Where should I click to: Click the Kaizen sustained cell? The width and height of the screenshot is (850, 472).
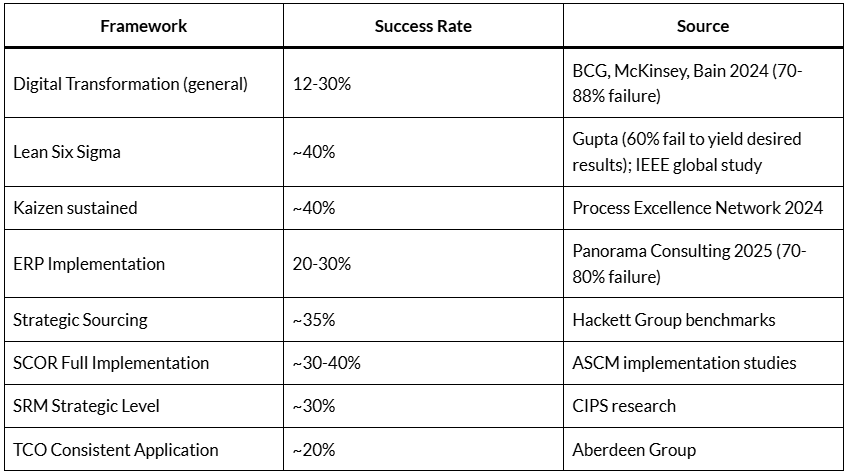(x=75, y=208)
